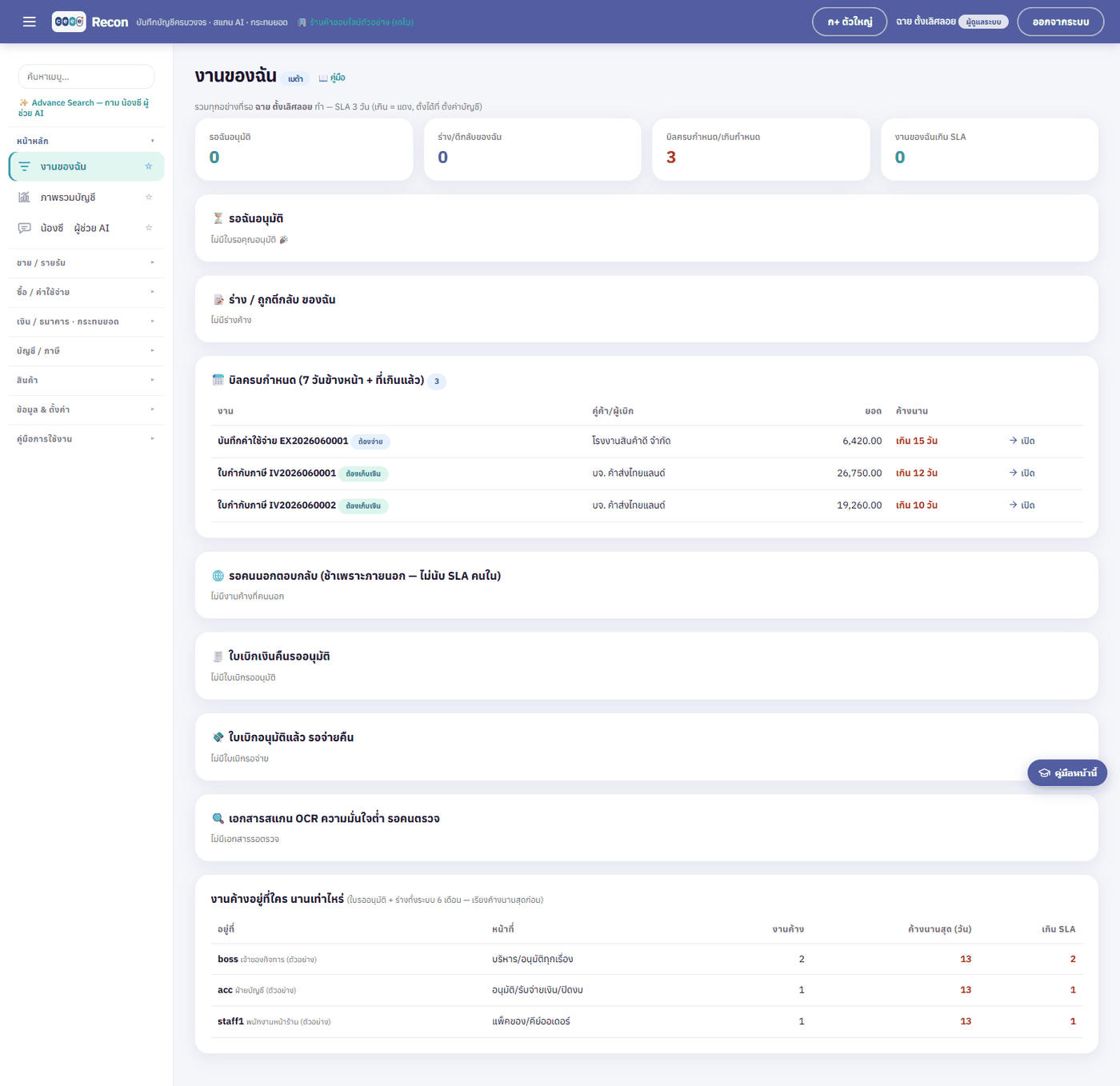Expand the ขาย / รายรับ section
The image size is (1120, 1086).
point(86,263)
